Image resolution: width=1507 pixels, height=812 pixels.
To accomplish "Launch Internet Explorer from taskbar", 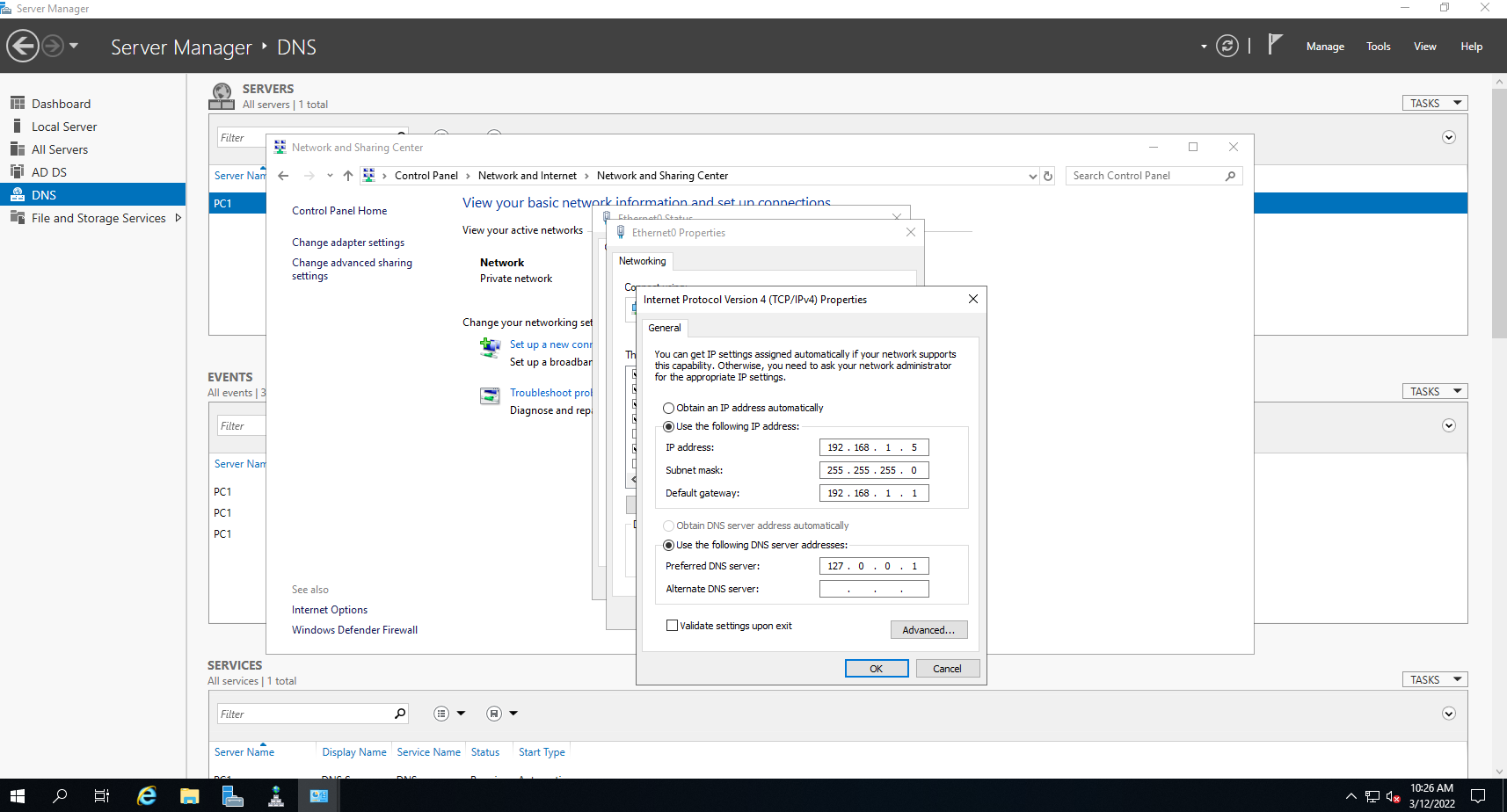I will (146, 796).
